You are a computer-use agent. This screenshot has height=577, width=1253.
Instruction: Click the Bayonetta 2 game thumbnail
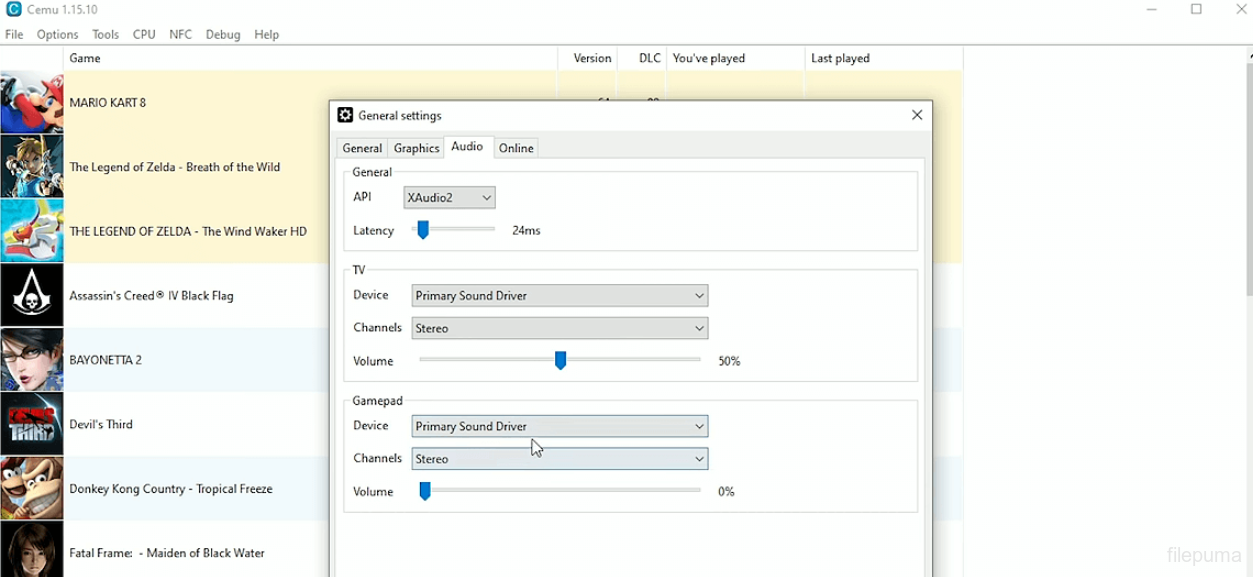click(x=32, y=360)
